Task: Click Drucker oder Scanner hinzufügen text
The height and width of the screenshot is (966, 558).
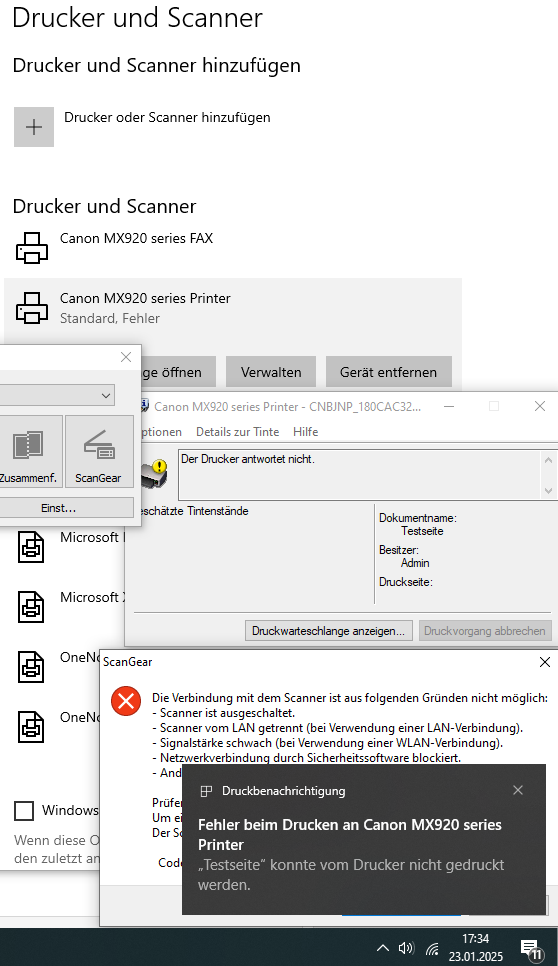Action: [167, 117]
